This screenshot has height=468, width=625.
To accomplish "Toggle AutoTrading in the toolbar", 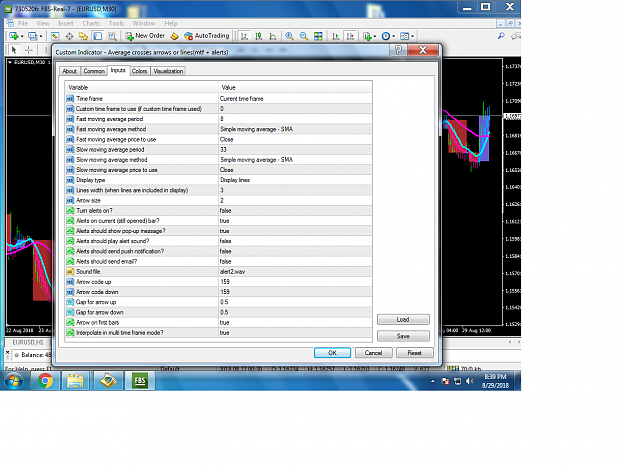I will (x=206, y=36).
